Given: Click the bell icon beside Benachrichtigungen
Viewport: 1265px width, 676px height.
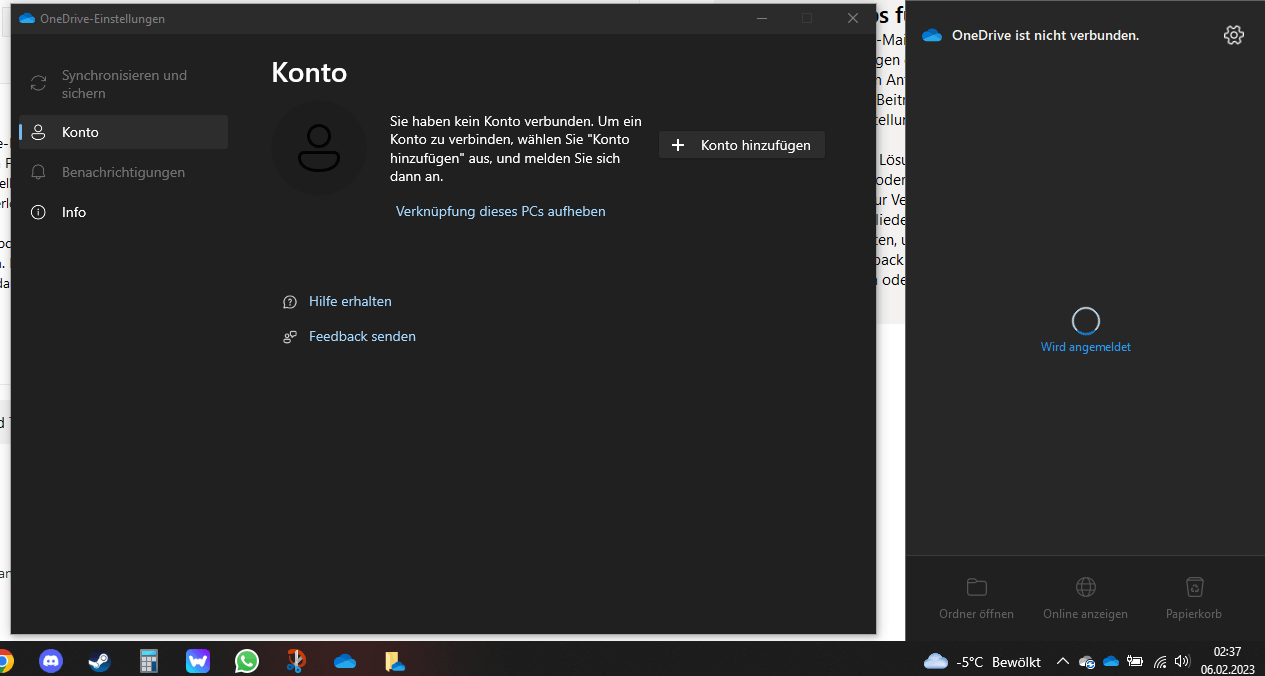Looking at the screenshot, I should click(x=38, y=172).
